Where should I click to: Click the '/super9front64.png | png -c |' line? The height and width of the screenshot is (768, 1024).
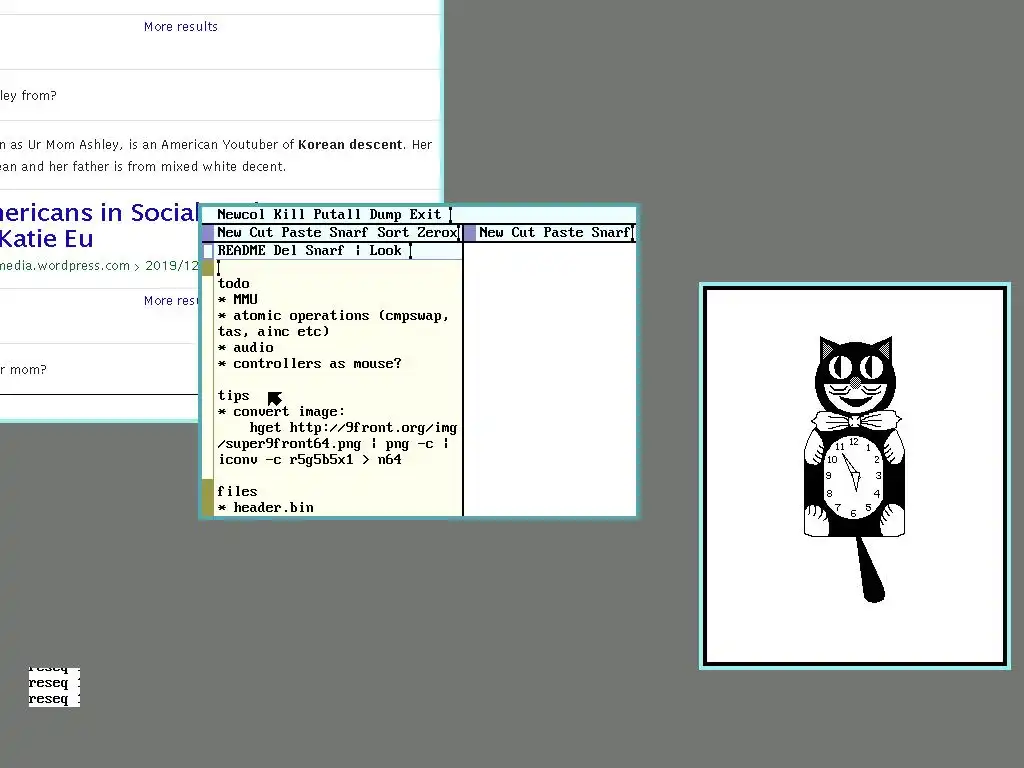pyautogui.click(x=333, y=443)
